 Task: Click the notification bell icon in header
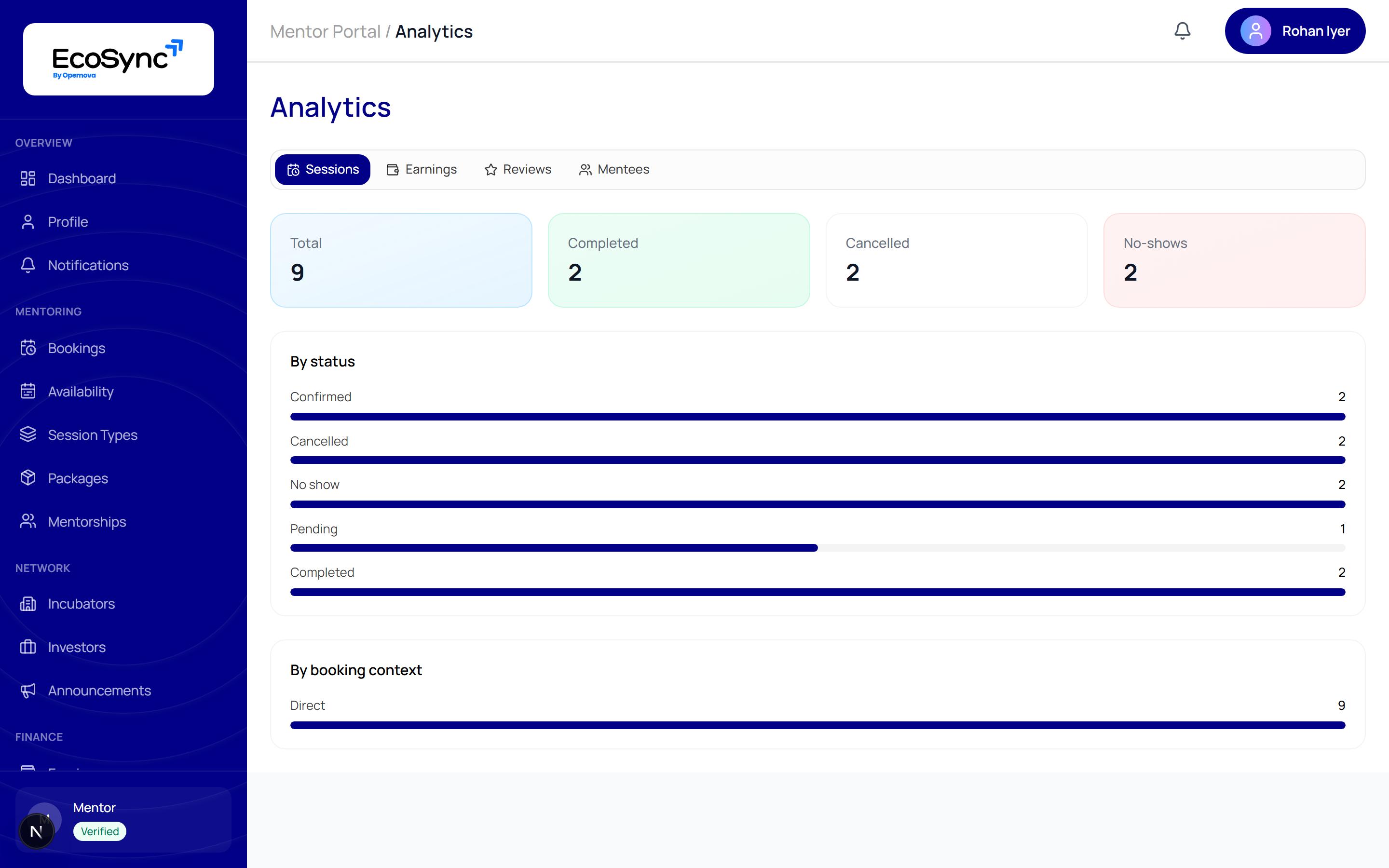(1182, 31)
